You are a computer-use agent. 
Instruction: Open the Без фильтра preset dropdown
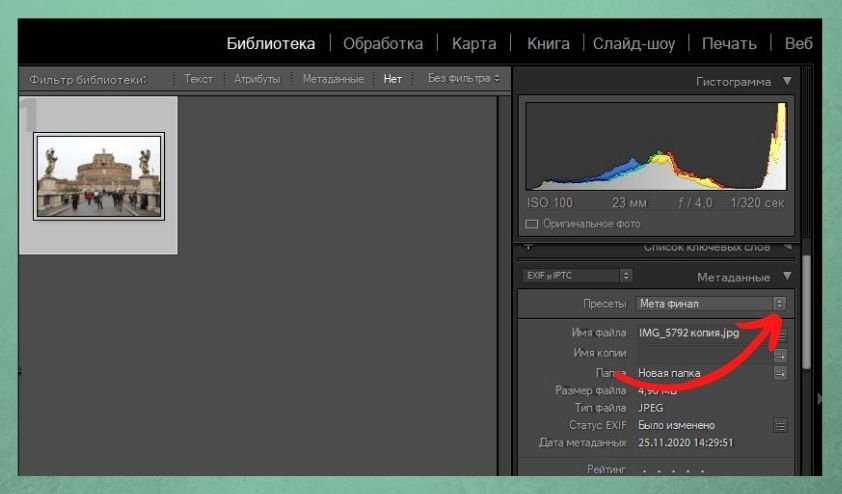click(463, 78)
